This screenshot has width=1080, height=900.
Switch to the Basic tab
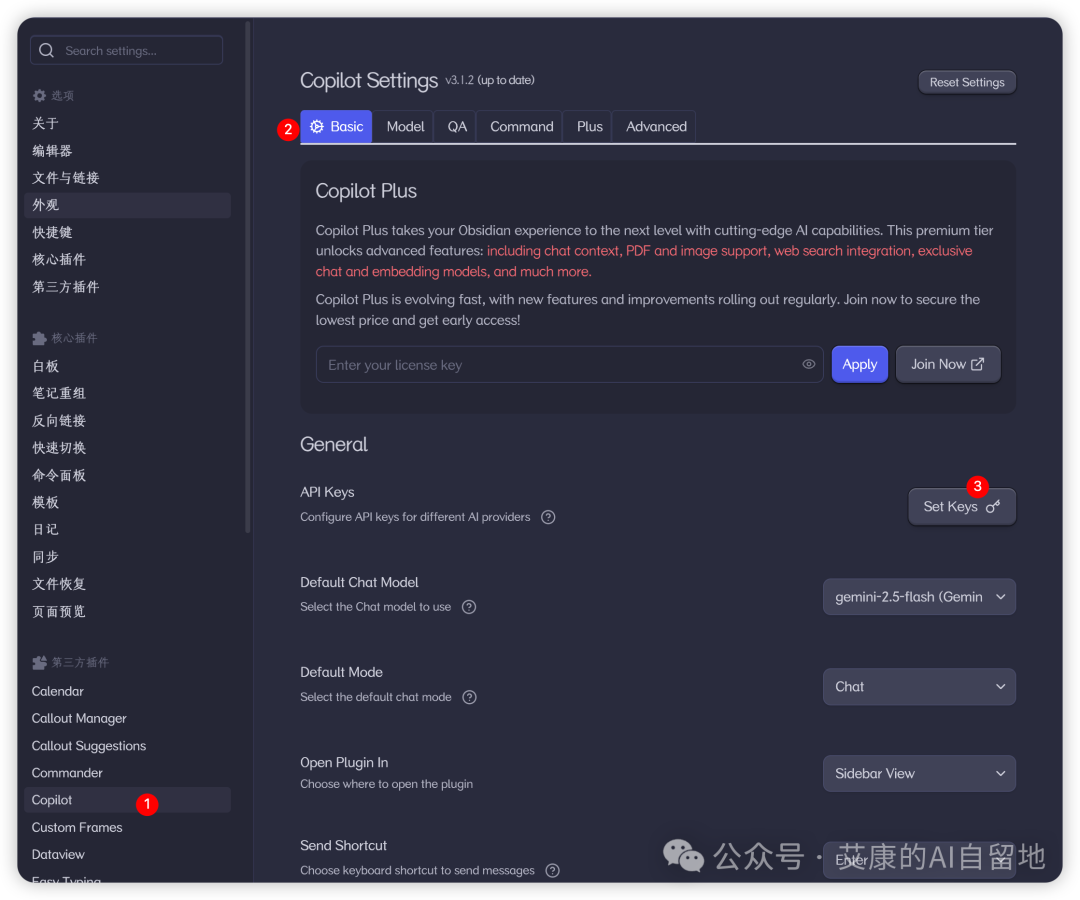[336, 127]
